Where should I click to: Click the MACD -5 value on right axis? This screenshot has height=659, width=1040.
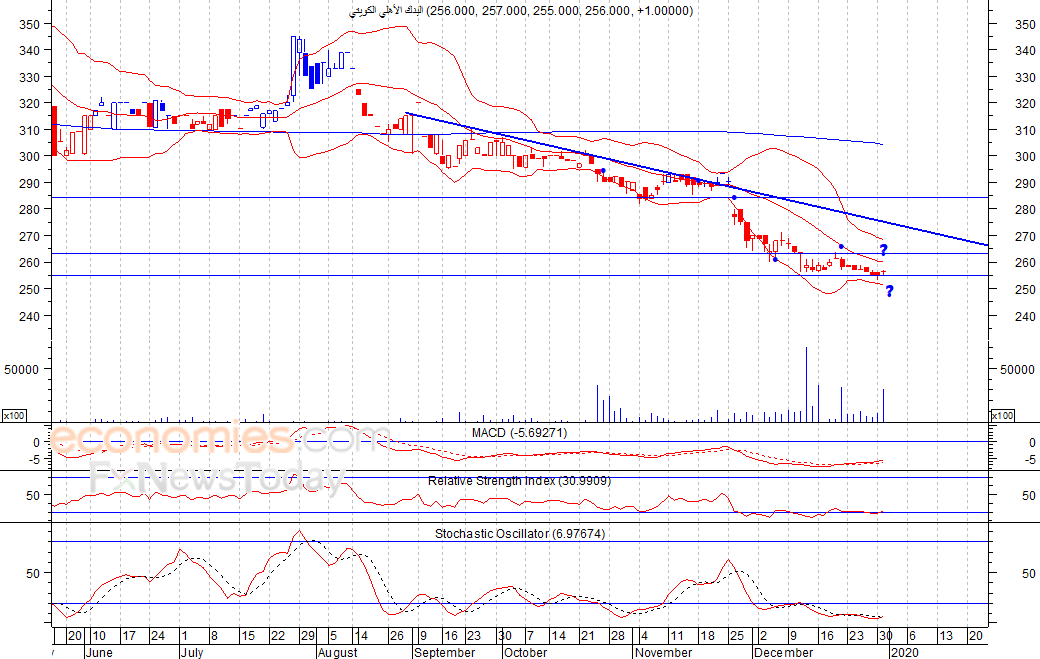(1029, 459)
